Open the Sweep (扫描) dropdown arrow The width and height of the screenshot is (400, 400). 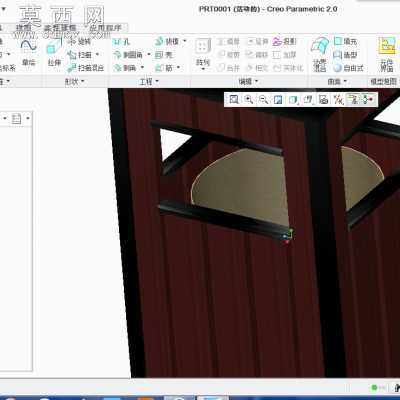(x=97, y=55)
